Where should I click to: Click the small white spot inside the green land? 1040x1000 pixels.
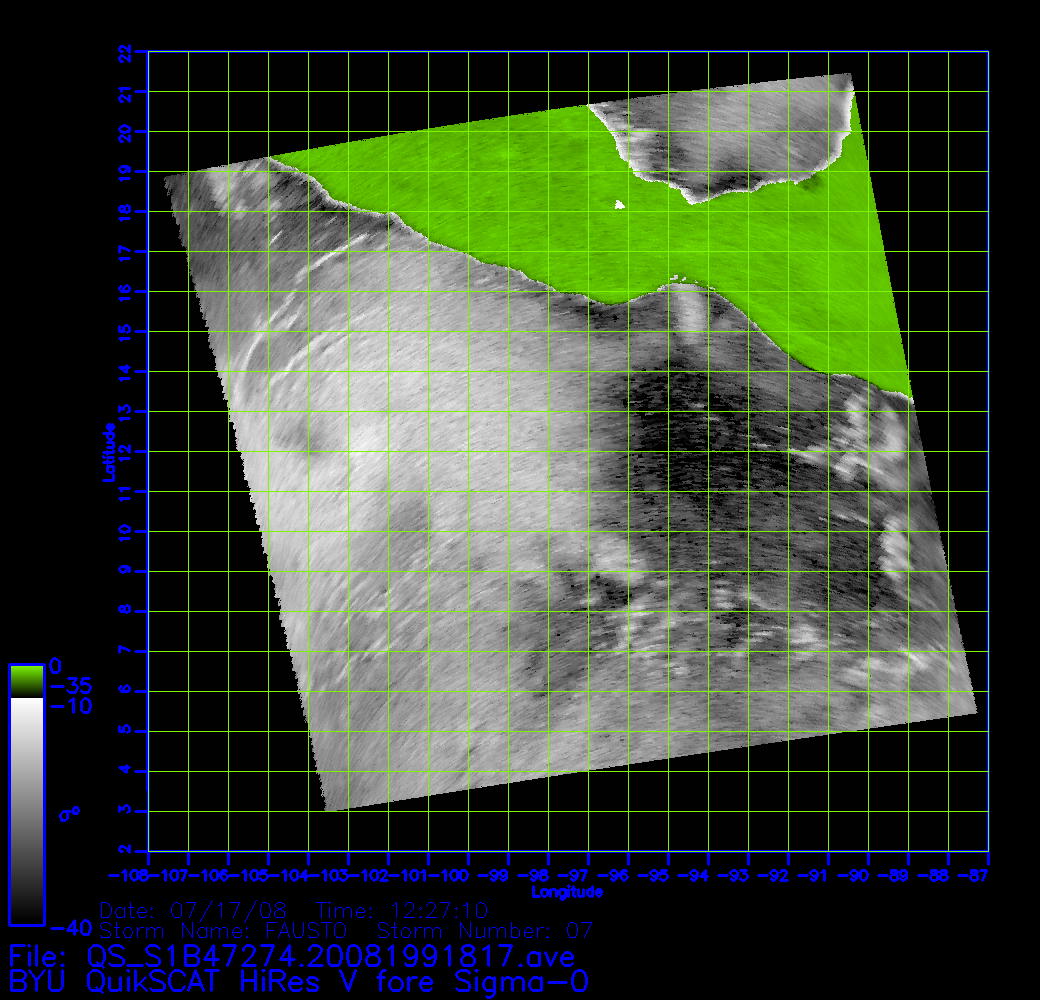[x=619, y=205]
